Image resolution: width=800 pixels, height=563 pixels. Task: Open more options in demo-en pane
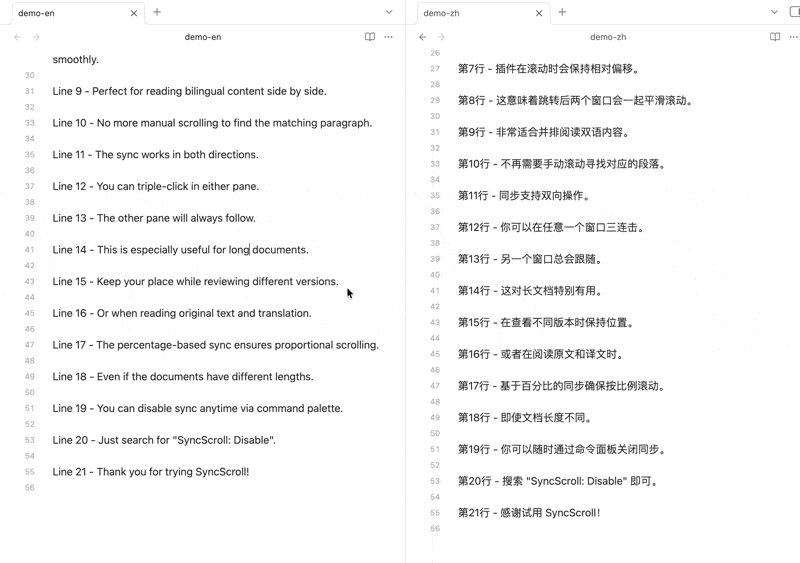tap(389, 37)
